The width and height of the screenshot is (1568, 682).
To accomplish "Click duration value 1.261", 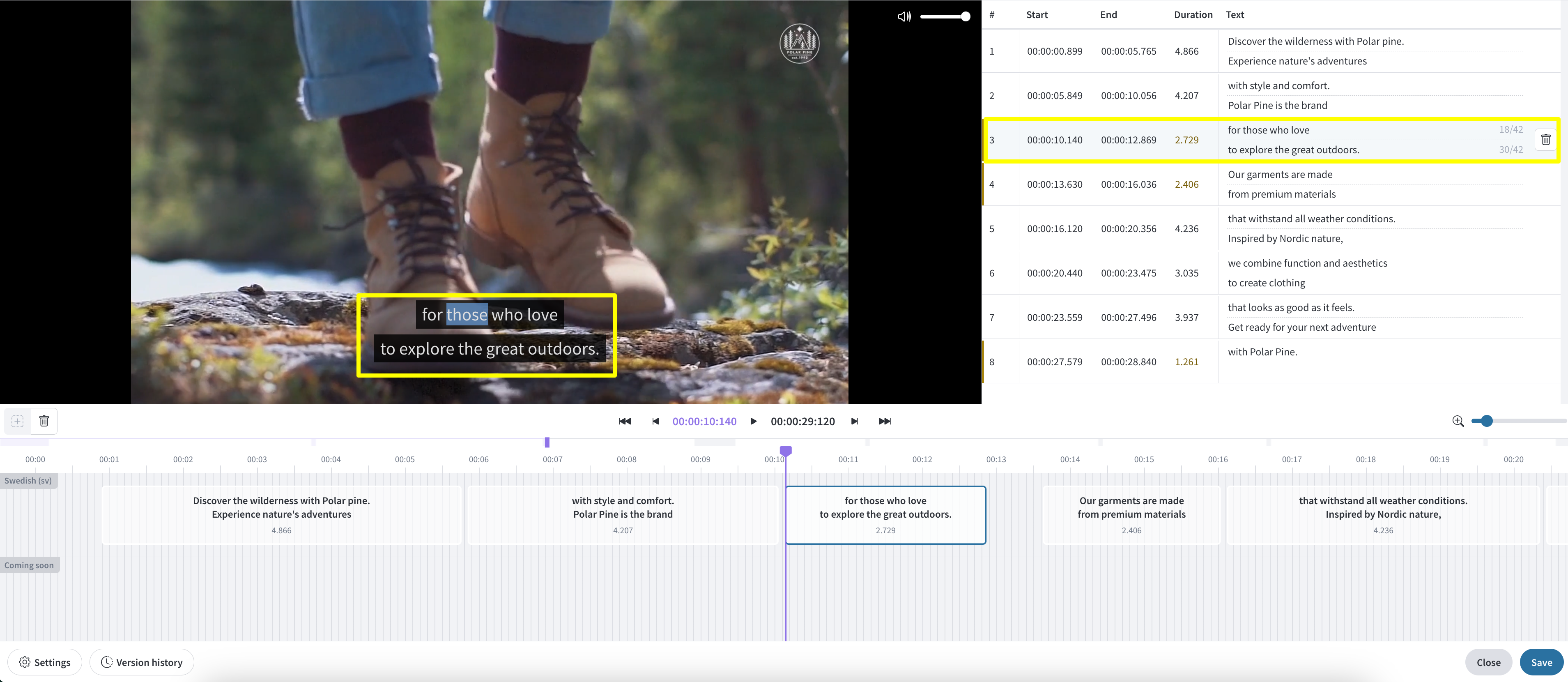I will [1186, 362].
